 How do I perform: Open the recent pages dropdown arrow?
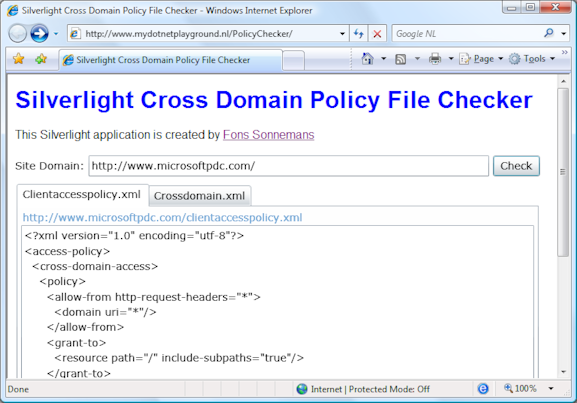click(x=56, y=34)
